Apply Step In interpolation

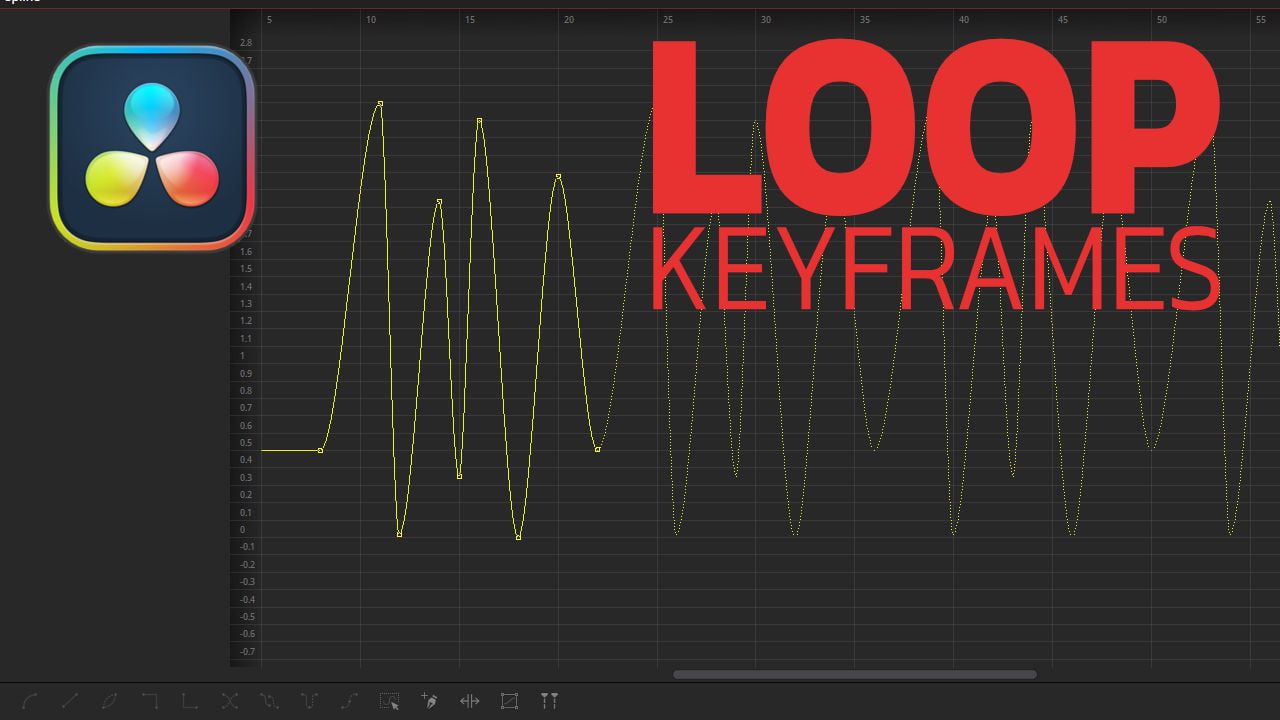point(150,701)
